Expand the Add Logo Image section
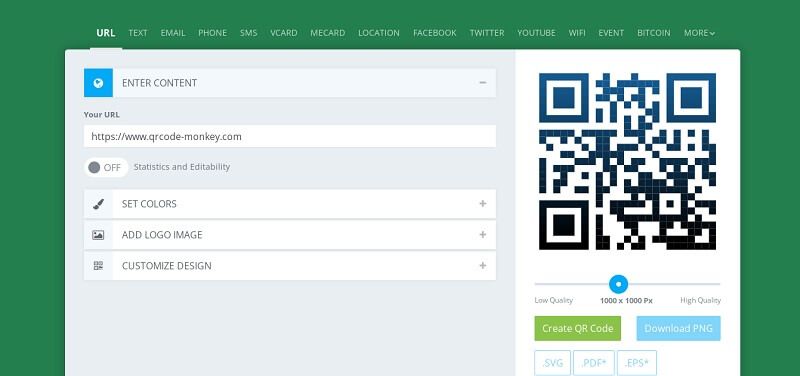Screen dimensions: 800x376 click(483, 235)
